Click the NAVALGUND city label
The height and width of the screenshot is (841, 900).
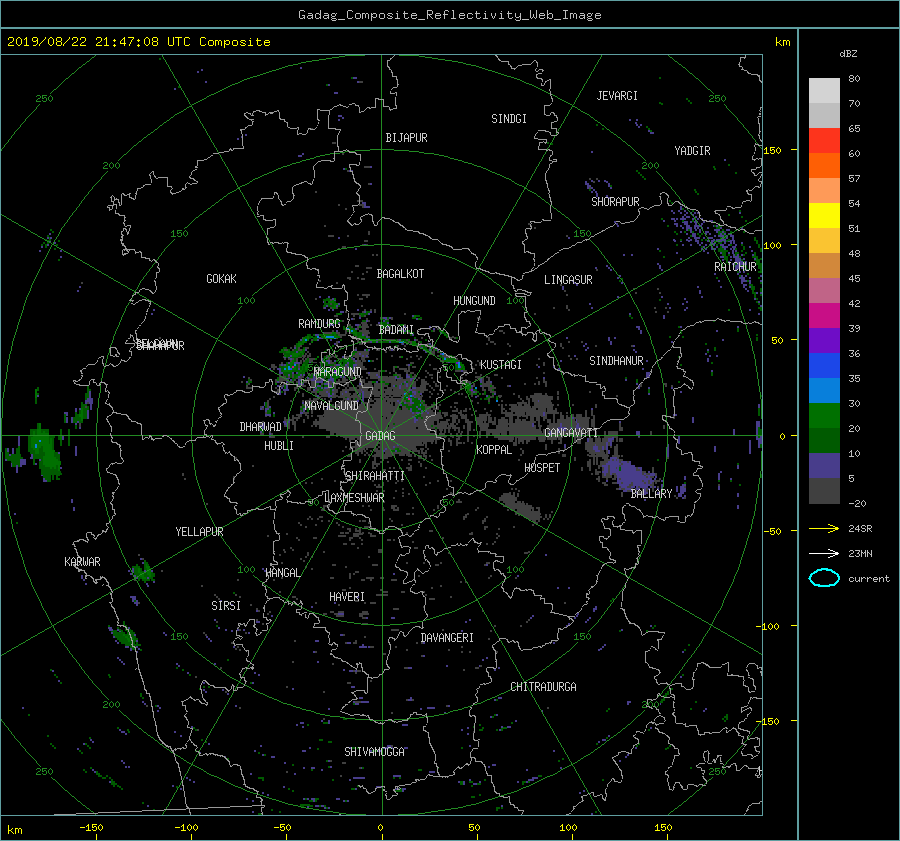[331, 405]
